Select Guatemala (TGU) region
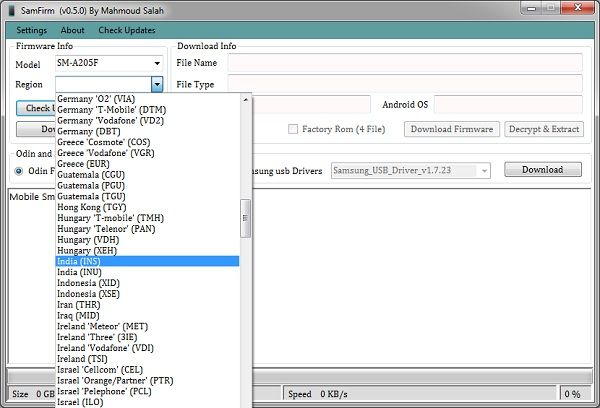 tap(147, 196)
